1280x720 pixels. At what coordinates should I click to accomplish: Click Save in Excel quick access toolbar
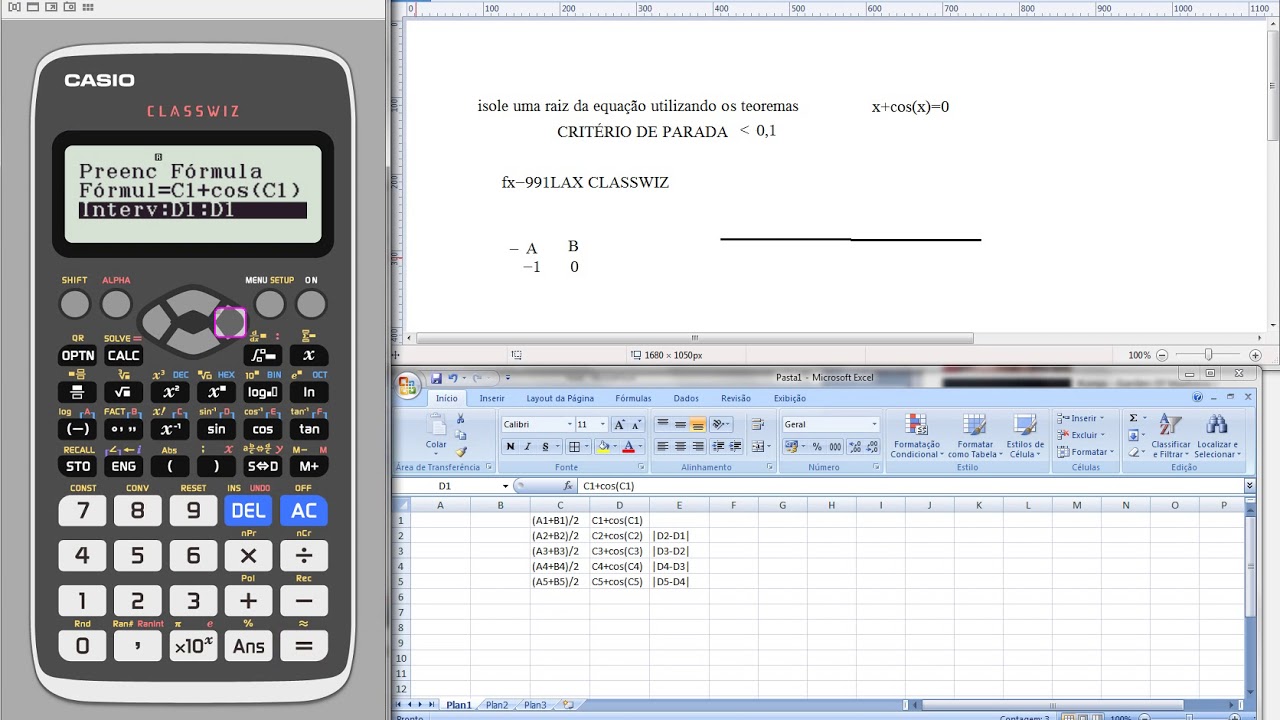pos(437,378)
